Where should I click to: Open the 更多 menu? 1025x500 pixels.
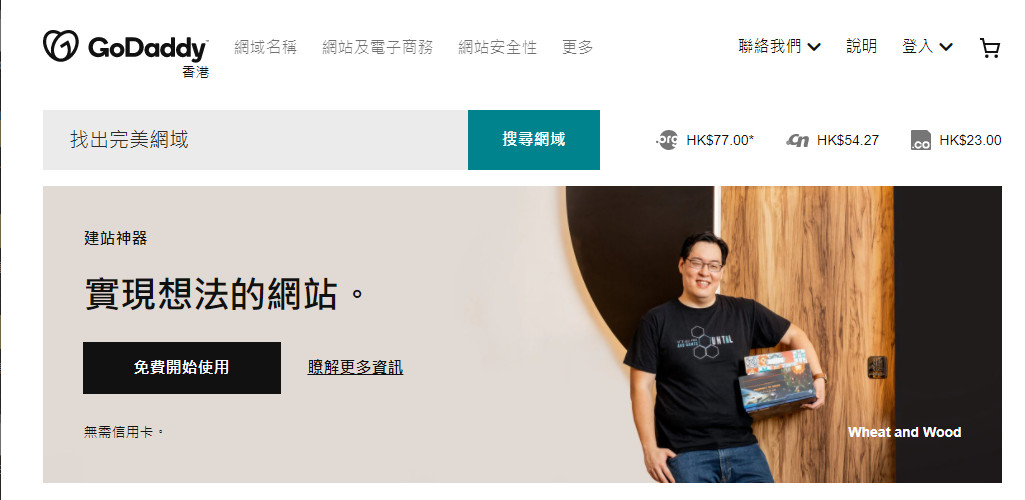pyautogui.click(x=577, y=47)
